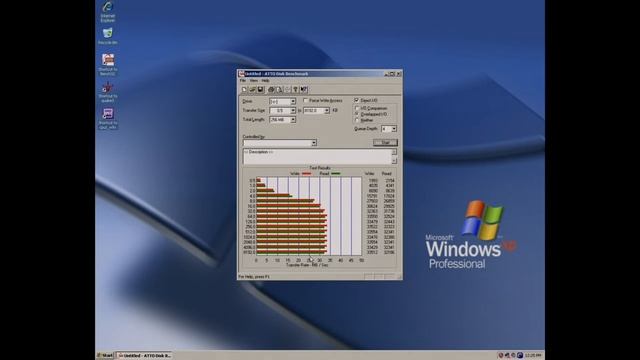The height and width of the screenshot is (360, 640).
Task: Toggle the Force Write Access checkbox
Action: click(305, 100)
